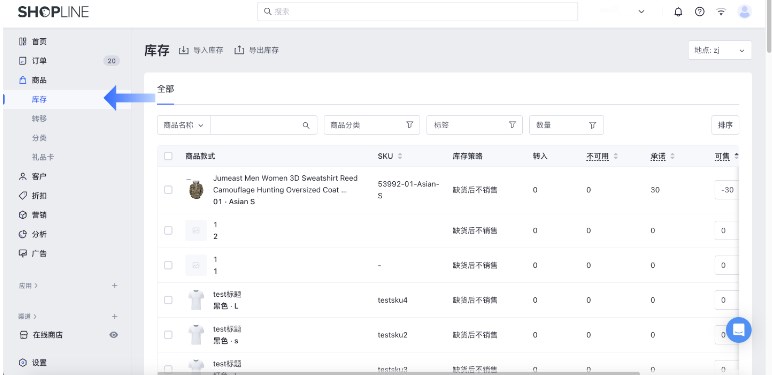
Task: Click the 导入库存 text button
Action: point(208,50)
